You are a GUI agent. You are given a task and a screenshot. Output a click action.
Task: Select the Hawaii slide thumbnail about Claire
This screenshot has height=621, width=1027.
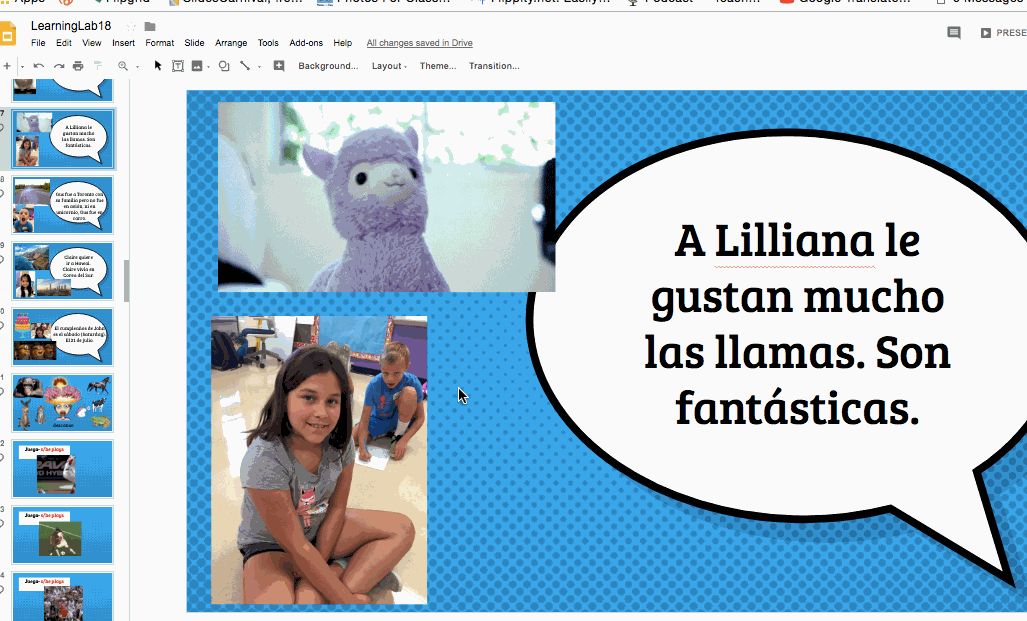coord(63,271)
